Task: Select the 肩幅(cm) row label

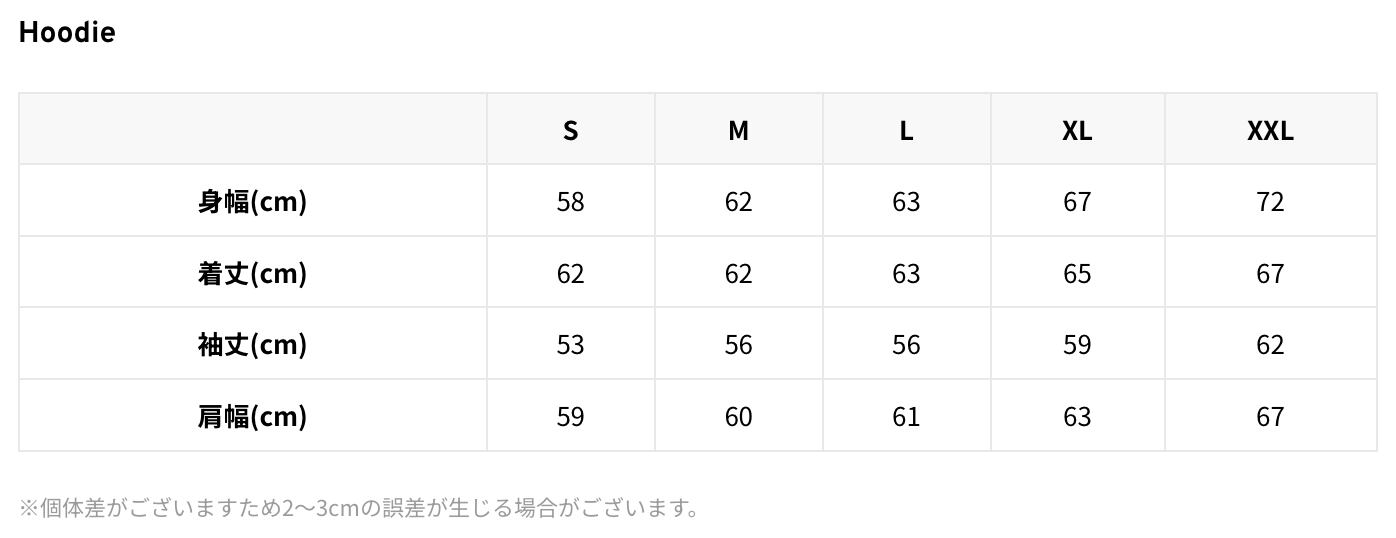Action: click(252, 416)
